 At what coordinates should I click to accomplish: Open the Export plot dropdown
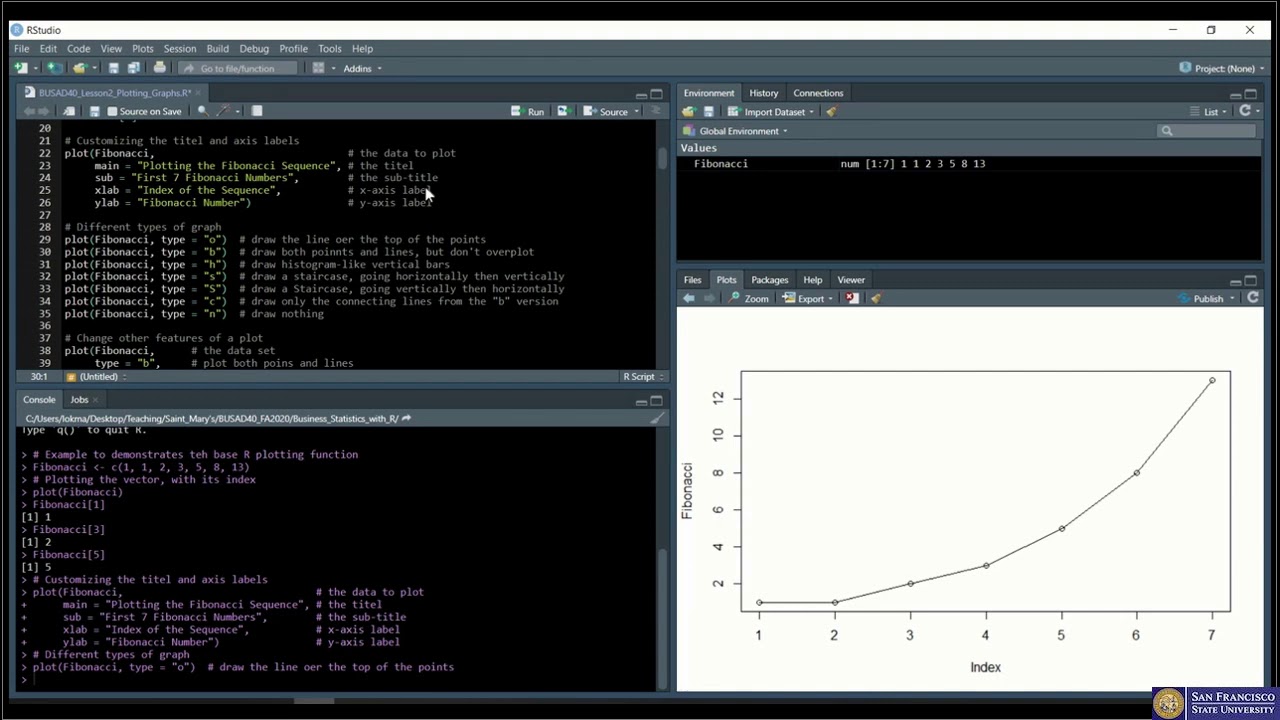[x=808, y=298]
